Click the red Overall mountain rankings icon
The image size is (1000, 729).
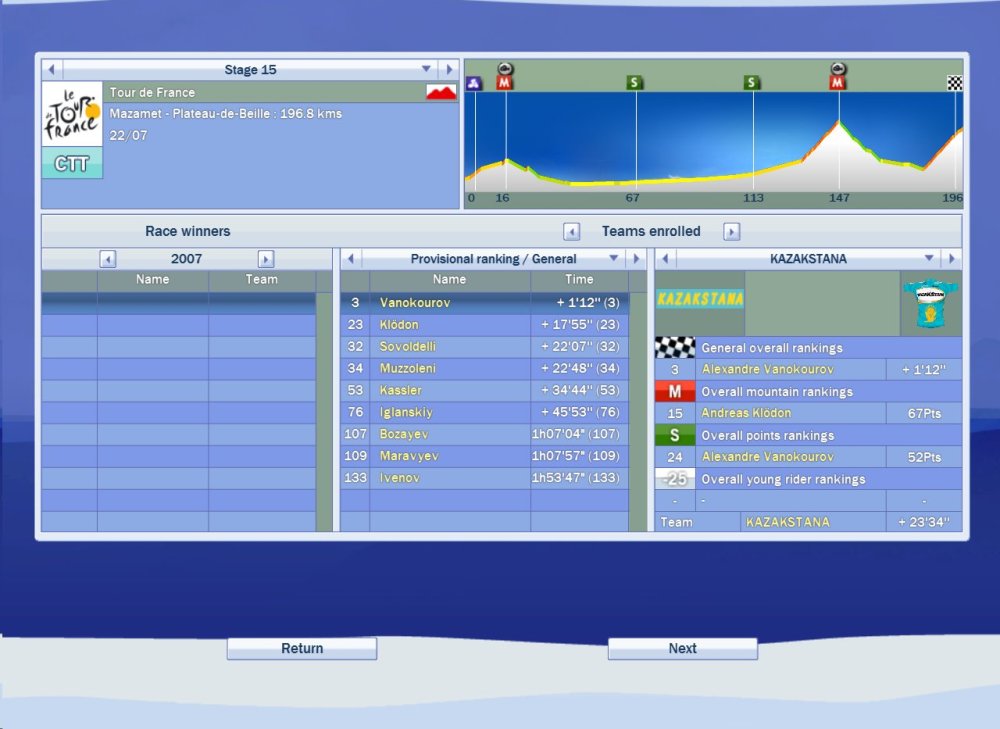674,392
